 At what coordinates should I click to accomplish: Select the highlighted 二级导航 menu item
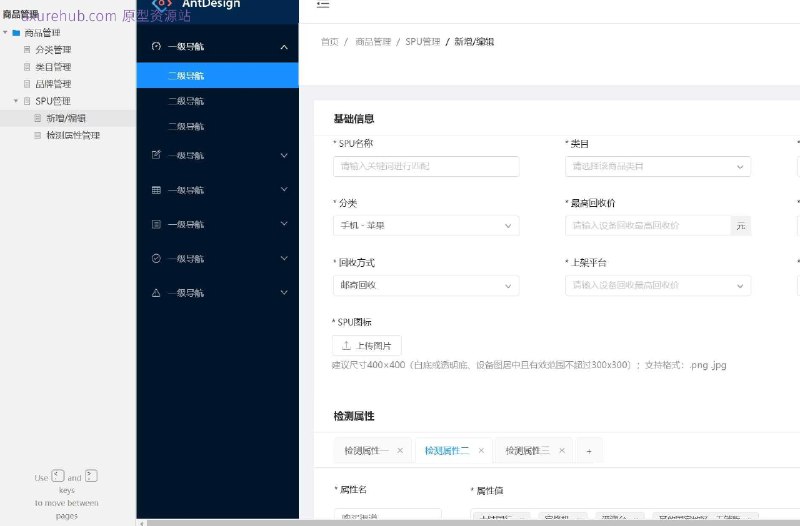tap(217, 76)
